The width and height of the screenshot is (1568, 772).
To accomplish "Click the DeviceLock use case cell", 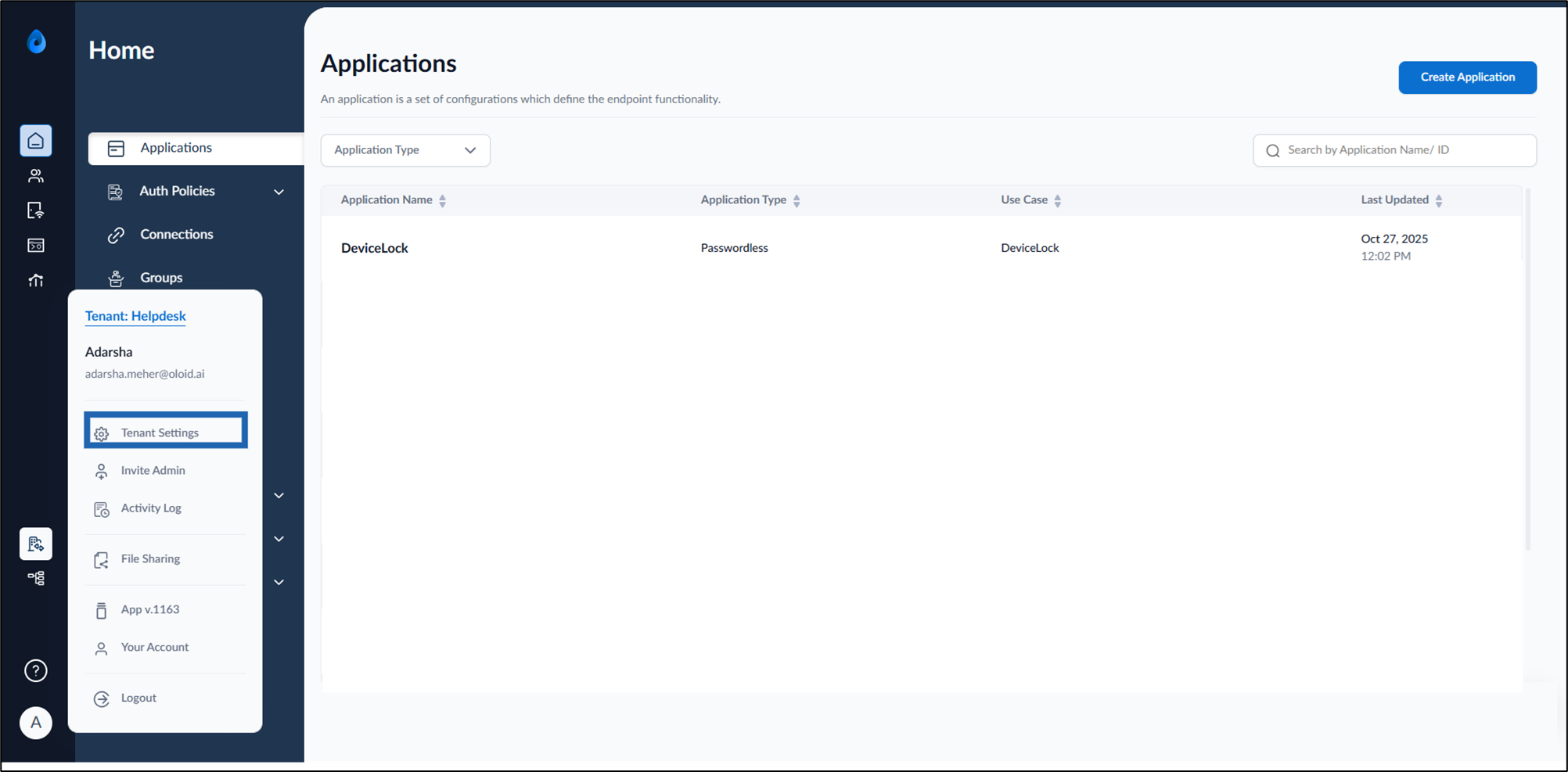I will pyautogui.click(x=1030, y=248).
